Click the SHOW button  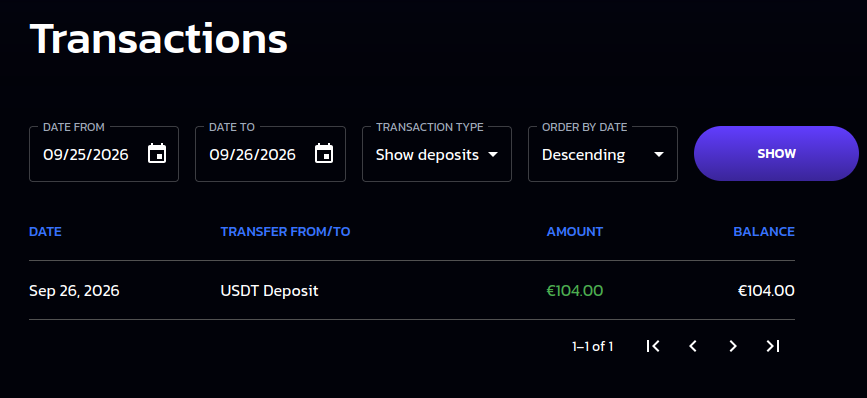[x=776, y=154]
